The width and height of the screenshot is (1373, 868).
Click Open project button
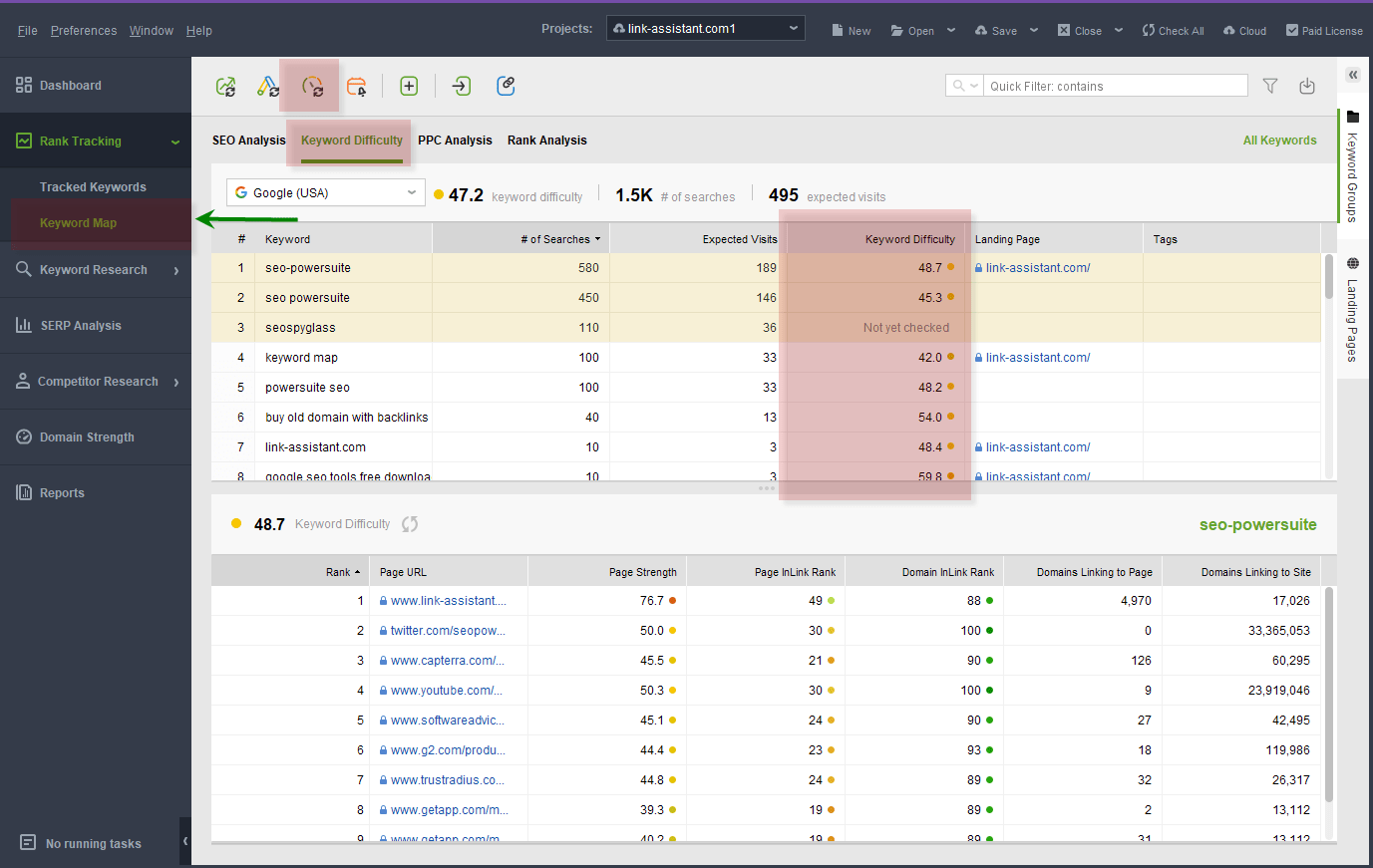click(x=912, y=31)
